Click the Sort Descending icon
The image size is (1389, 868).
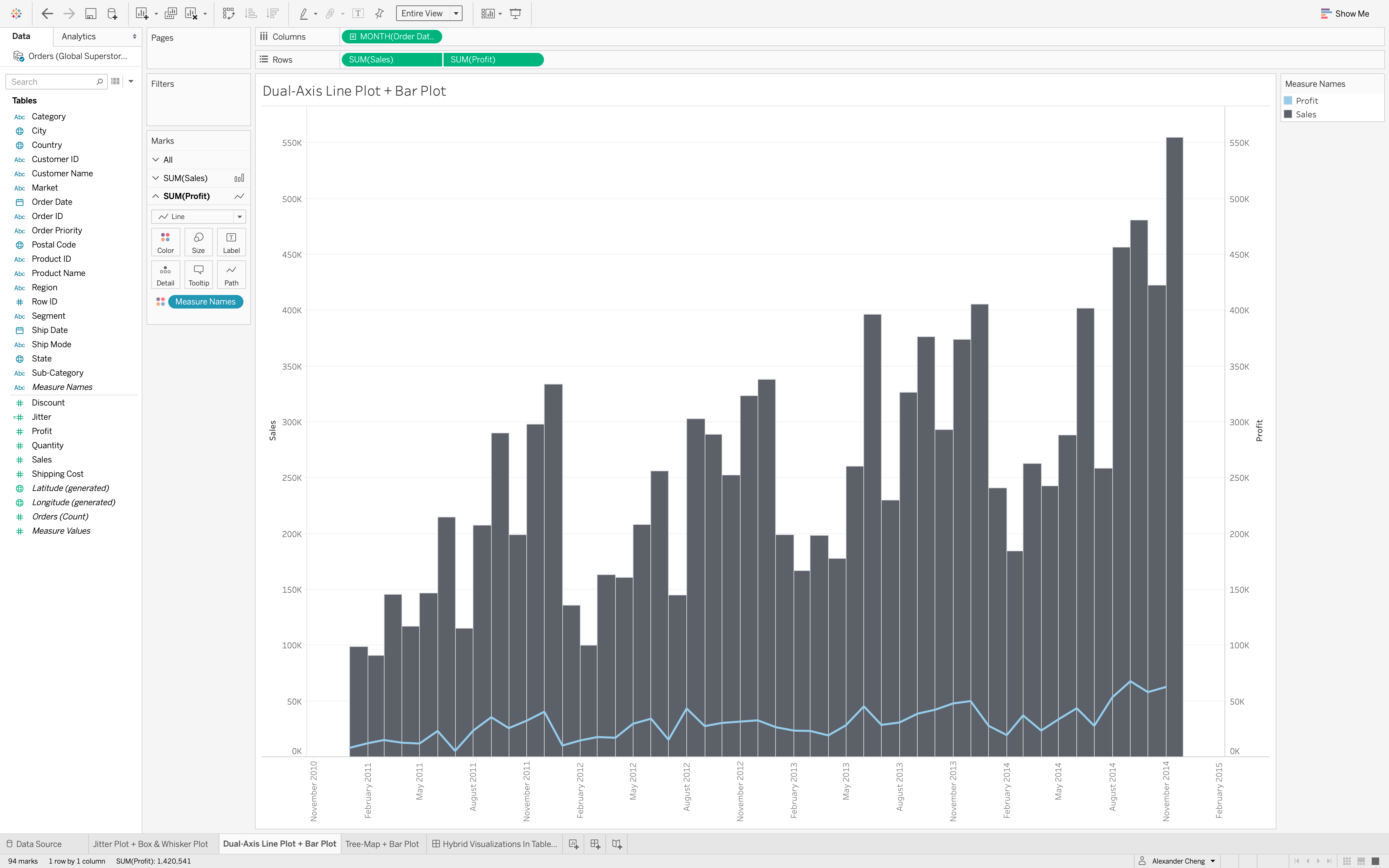[273, 13]
